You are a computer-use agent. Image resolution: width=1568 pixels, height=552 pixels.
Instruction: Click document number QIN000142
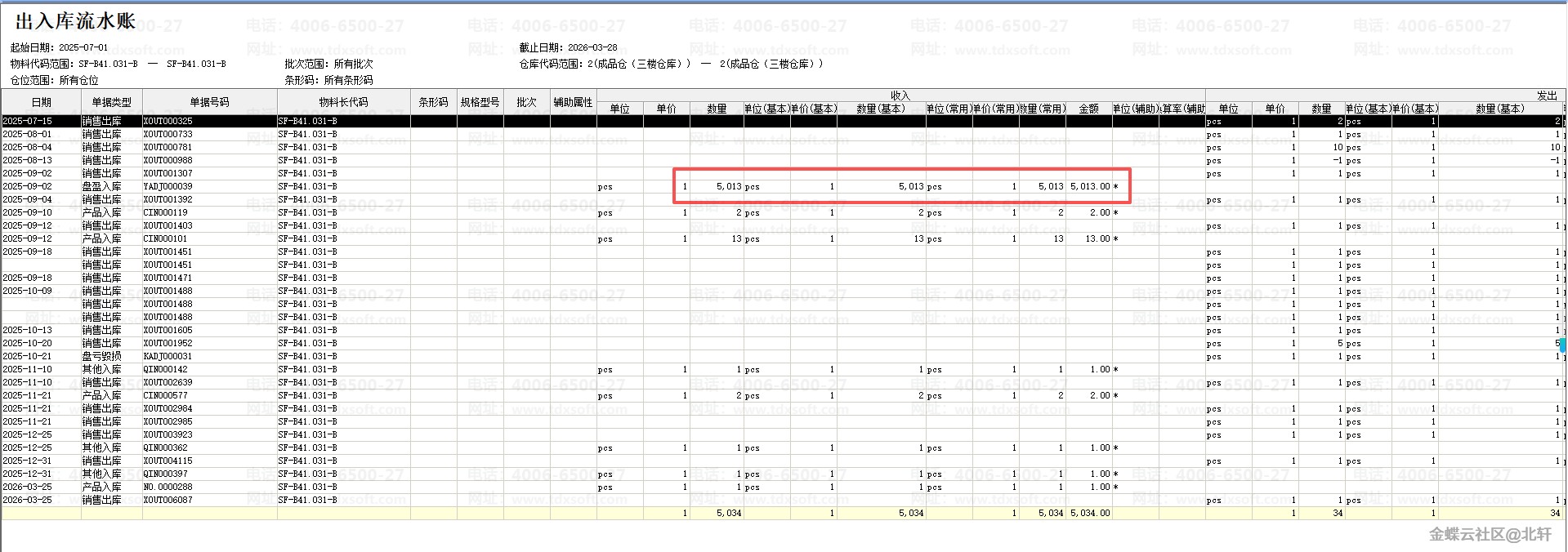click(x=166, y=369)
